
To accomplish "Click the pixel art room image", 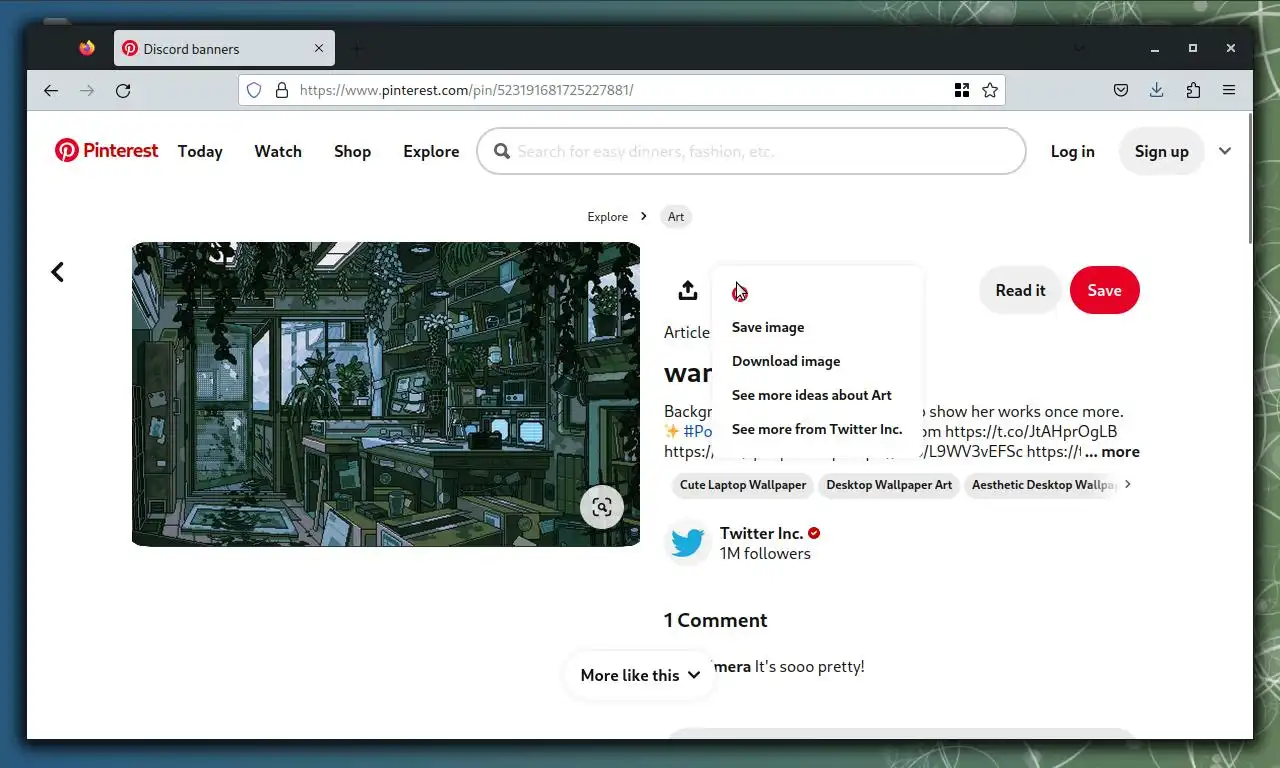I will (x=386, y=394).
